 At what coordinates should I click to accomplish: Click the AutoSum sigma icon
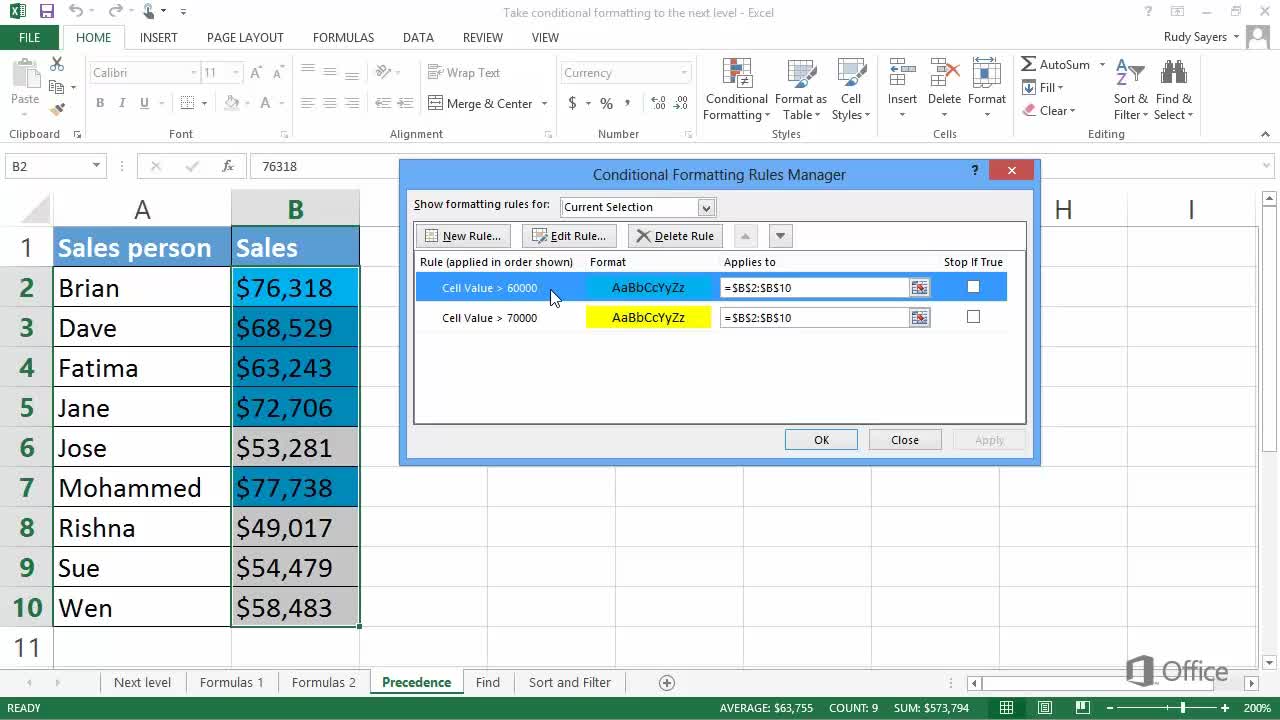(1029, 64)
